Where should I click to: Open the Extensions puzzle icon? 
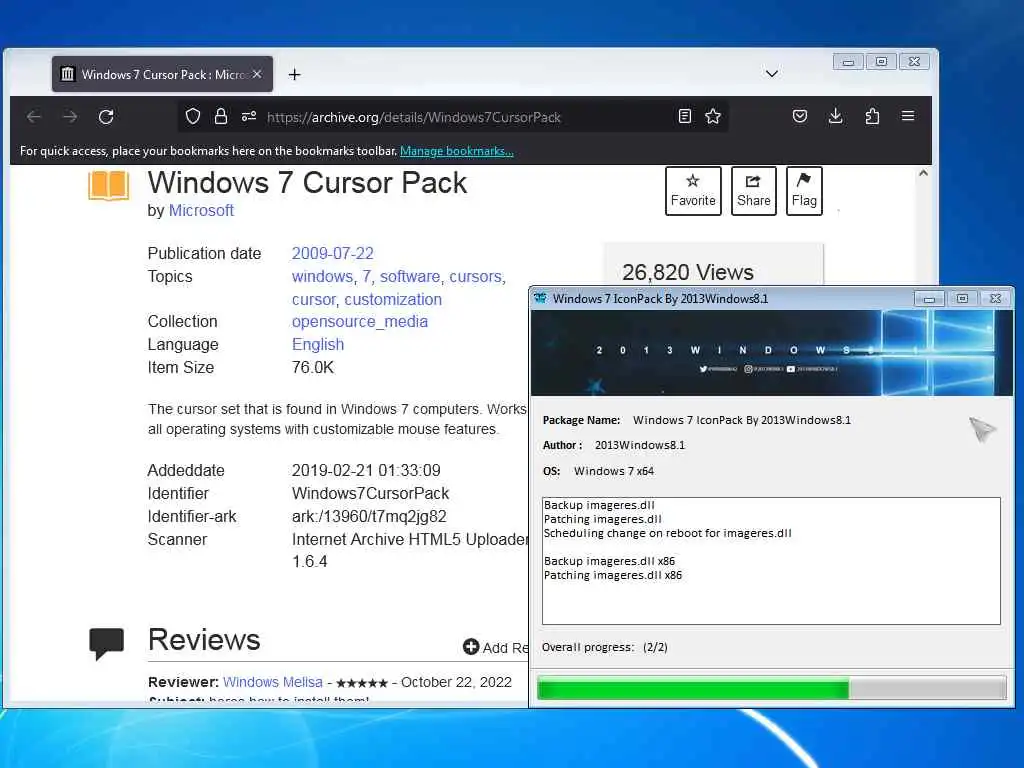pyautogui.click(x=872, y=116)
